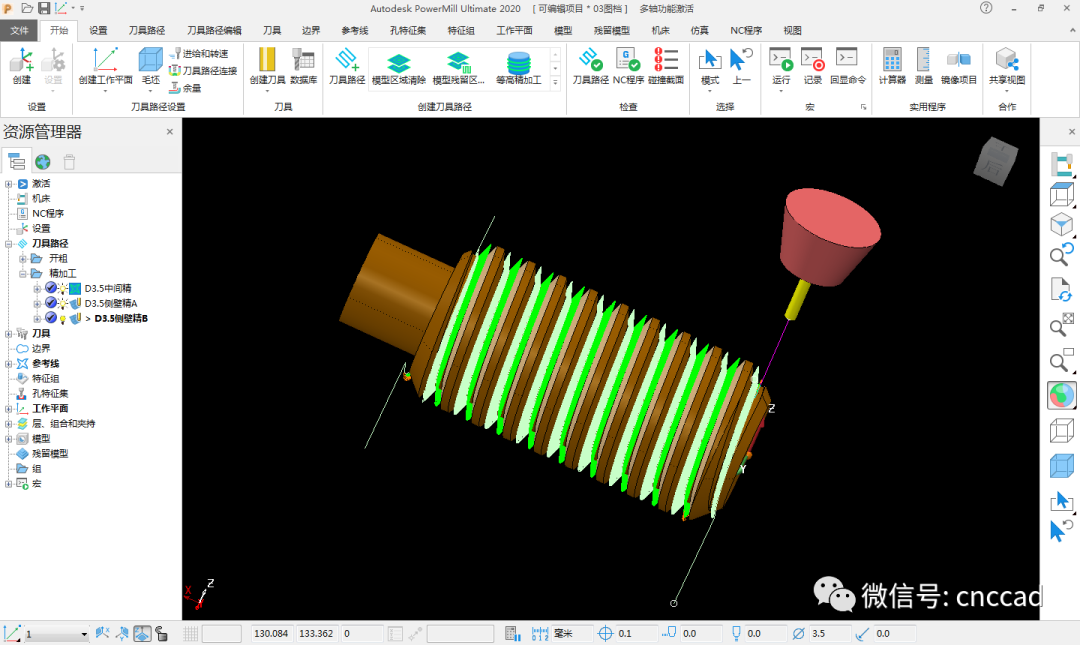The image size is (1080, 645).
Task: Open the 数据库 tool database
Action: (303, 66)
